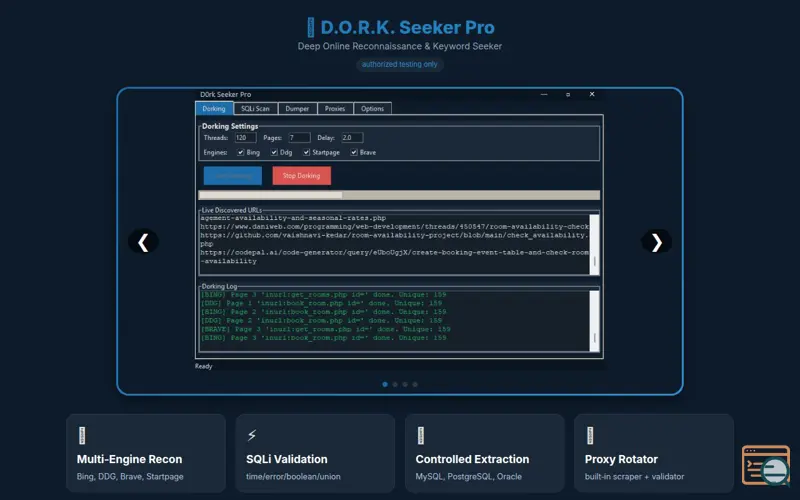
Task: Switch to the Dorking tab
Action: pyautogui.click(x=214, y=109)
